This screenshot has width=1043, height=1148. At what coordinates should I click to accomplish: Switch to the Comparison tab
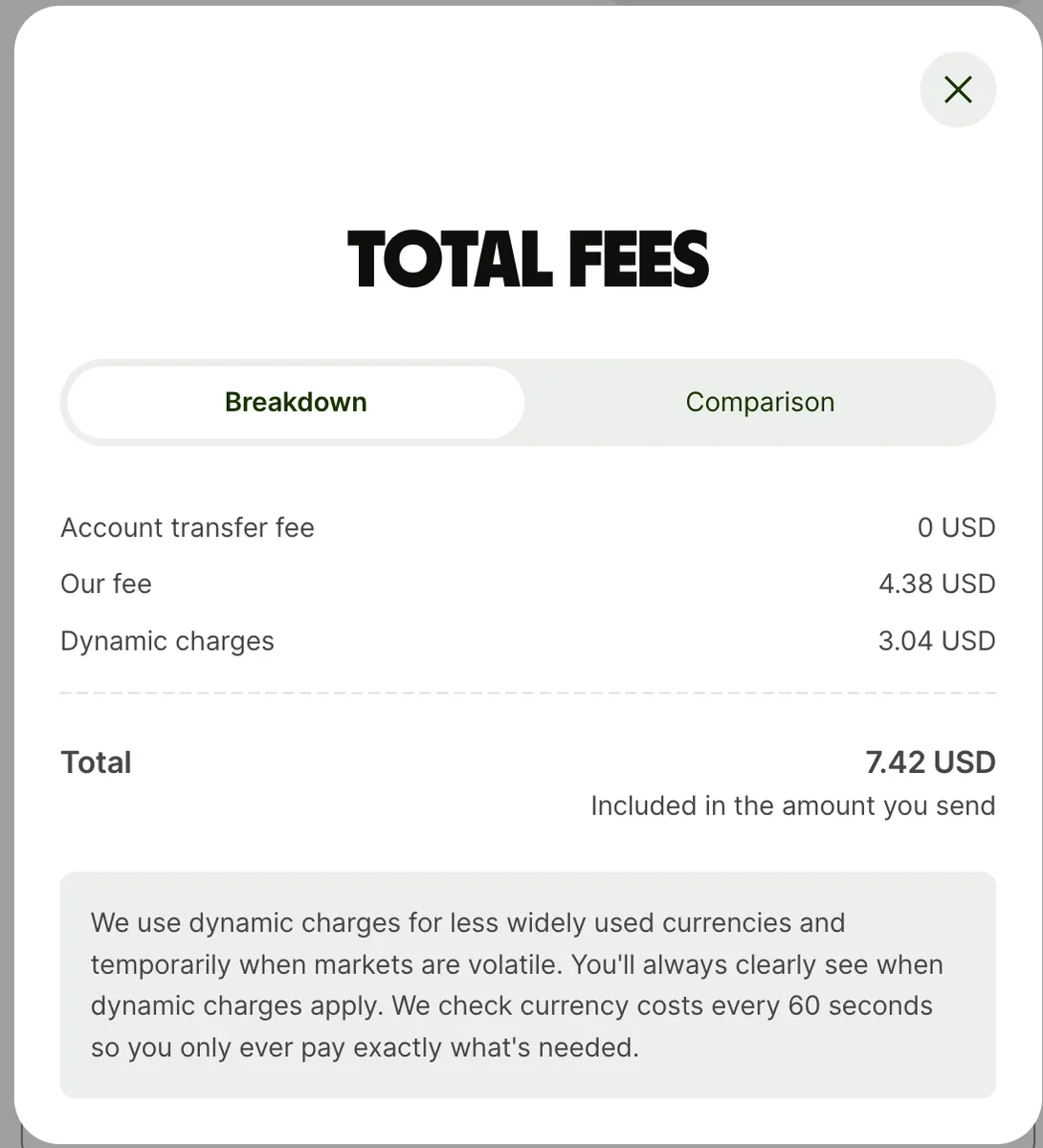[760, 402]
